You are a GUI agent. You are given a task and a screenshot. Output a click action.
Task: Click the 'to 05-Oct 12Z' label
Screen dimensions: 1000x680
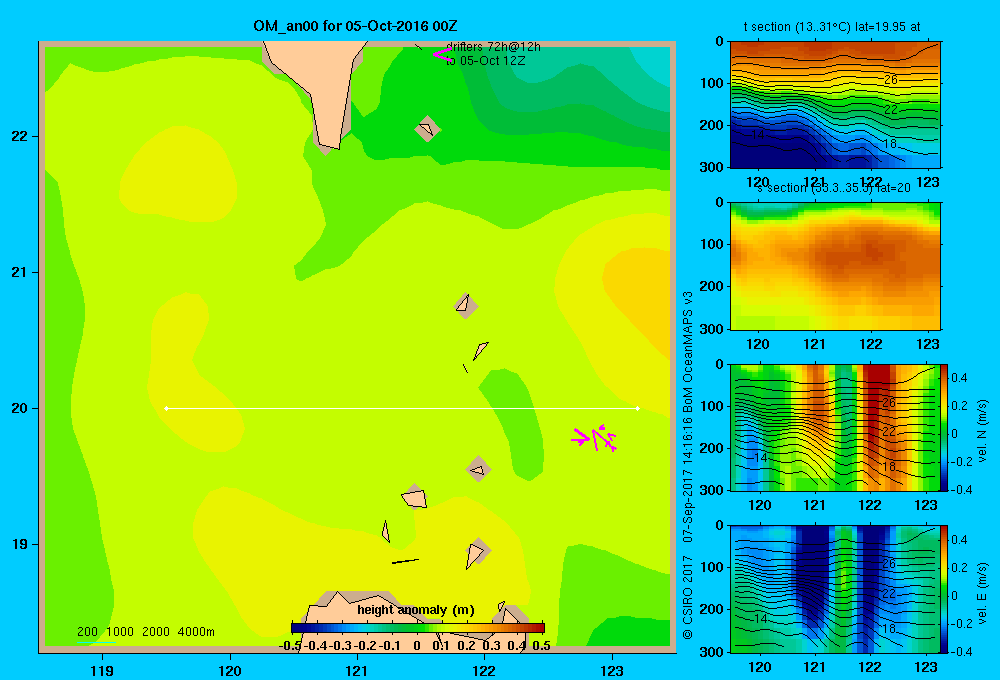click(485, 61)
